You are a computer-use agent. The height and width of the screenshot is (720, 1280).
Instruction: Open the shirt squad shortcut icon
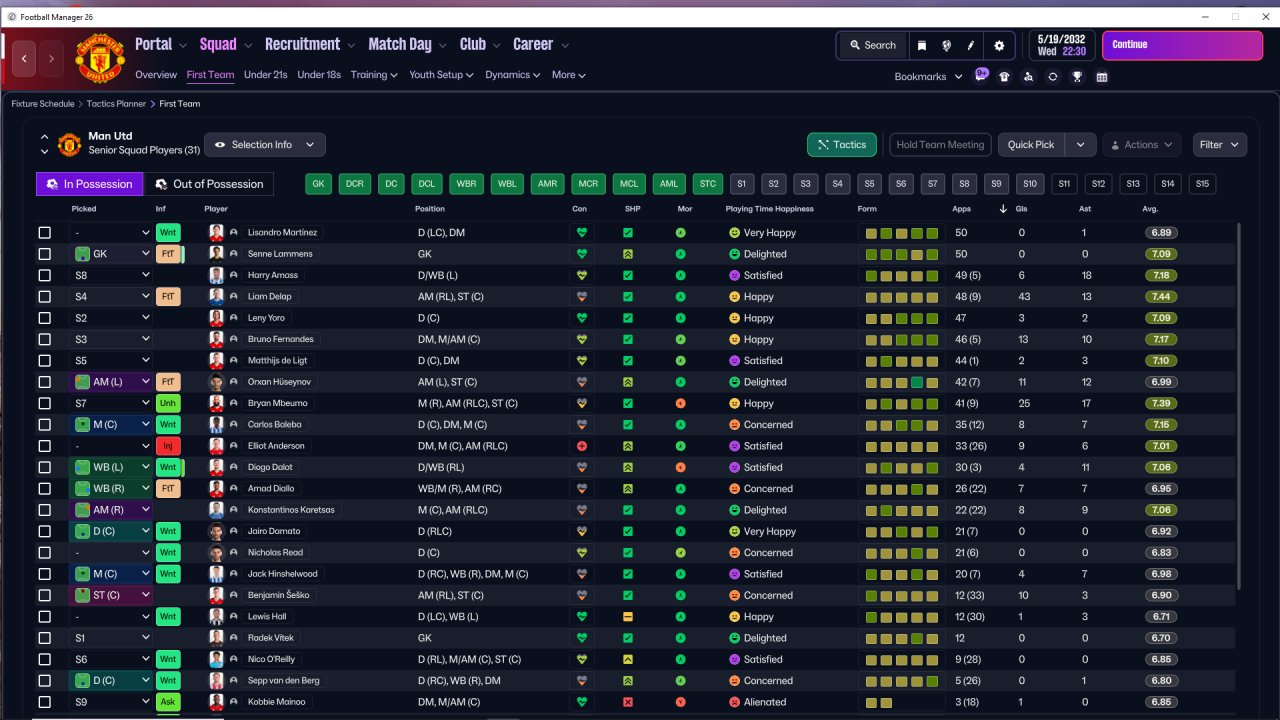tap(1004, 76)
